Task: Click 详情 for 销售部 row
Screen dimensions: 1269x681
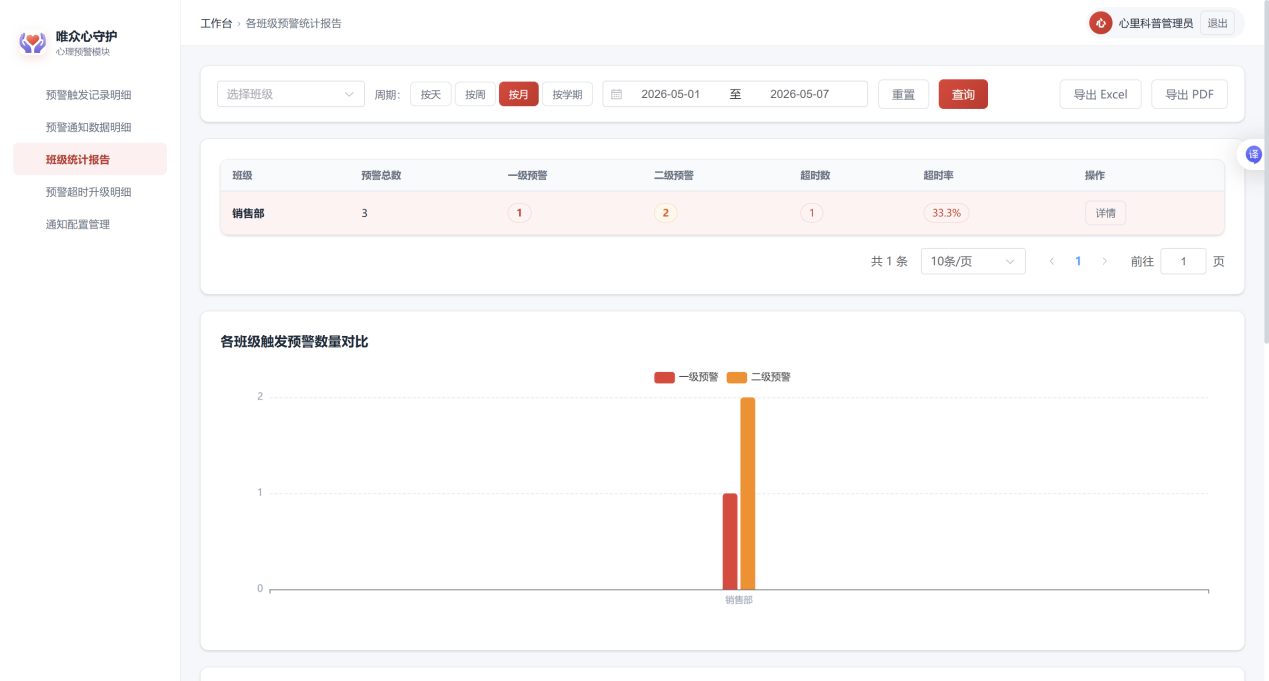Action: tap(1105, 213)
